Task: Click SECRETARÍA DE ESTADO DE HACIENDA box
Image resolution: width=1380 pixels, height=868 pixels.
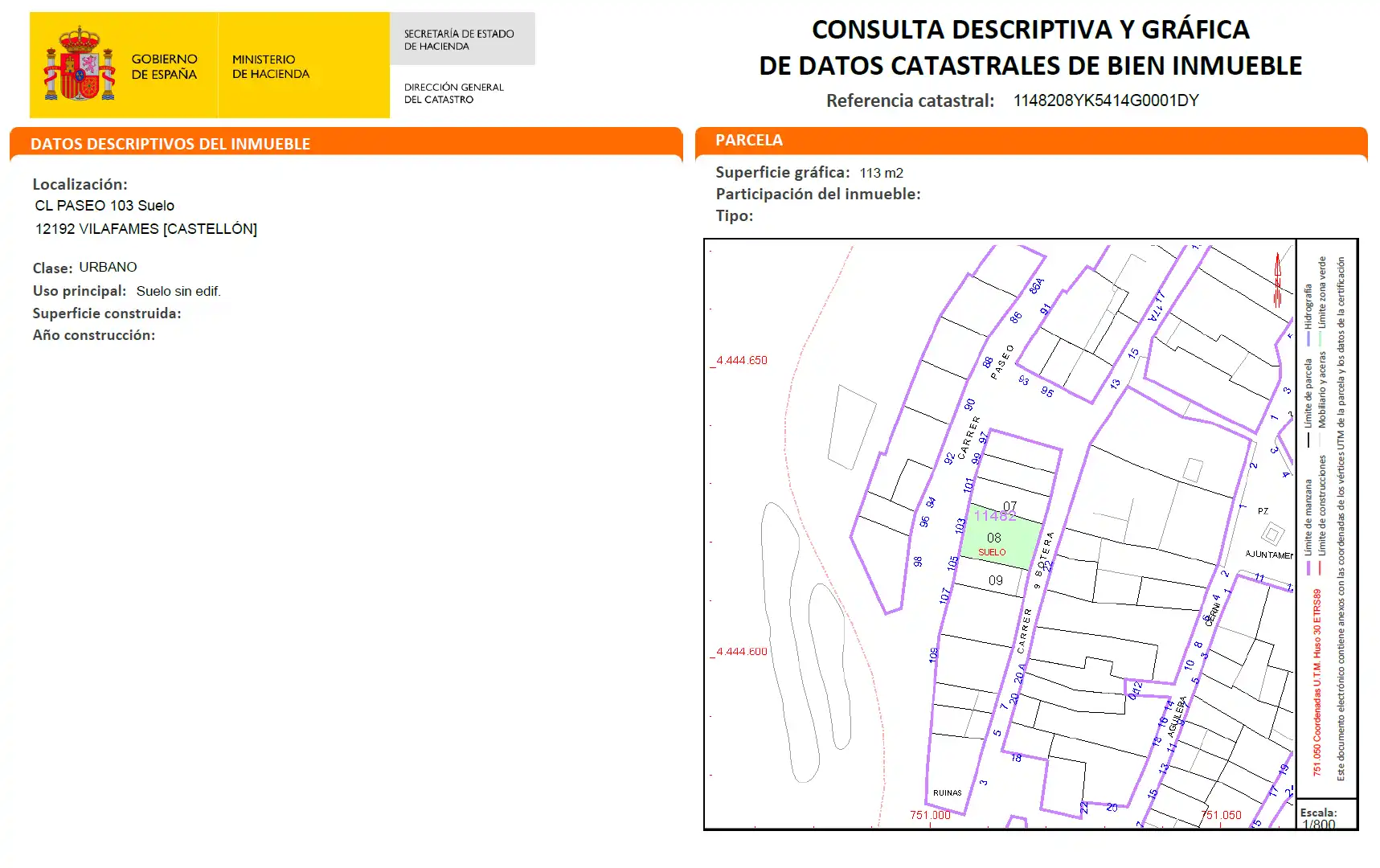Action: tap(462, 39)
